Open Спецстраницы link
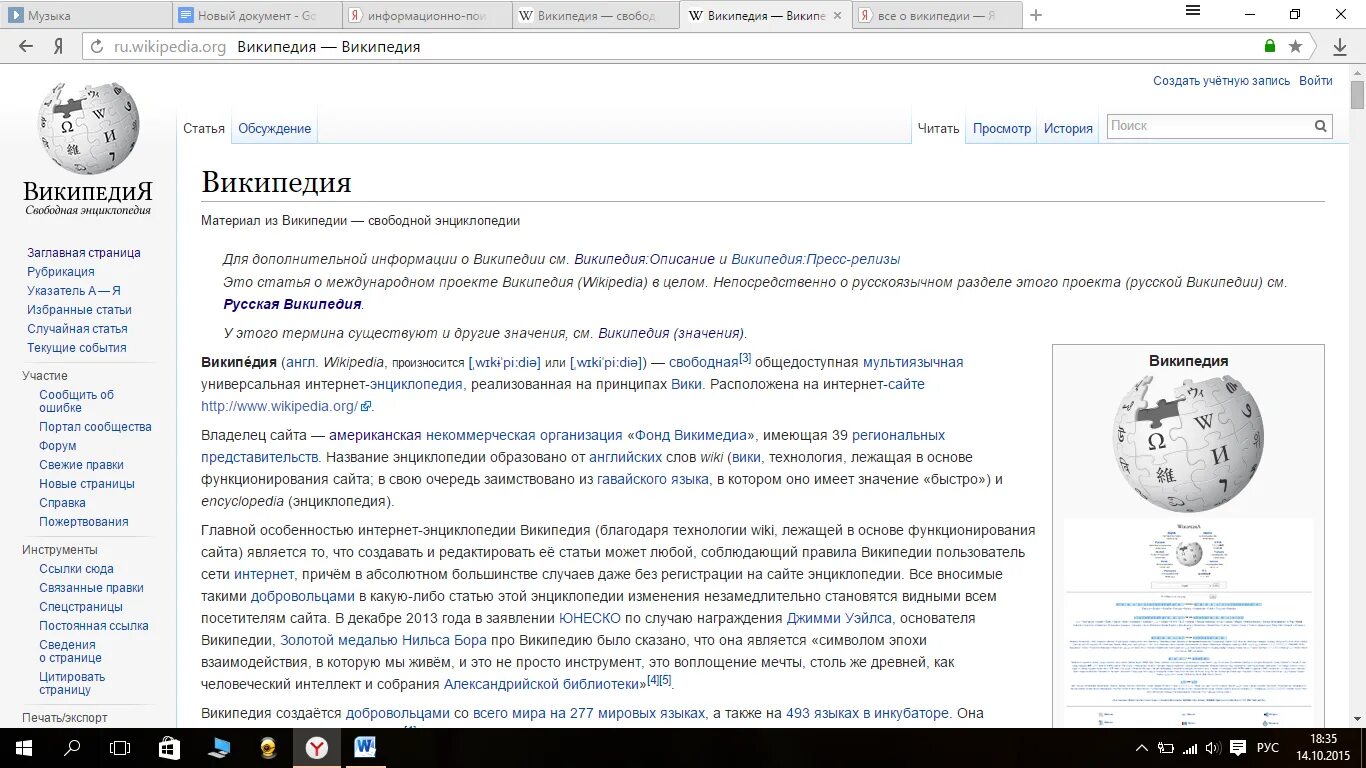Viewport: 1366px width, 768px height. click(81, 607)
